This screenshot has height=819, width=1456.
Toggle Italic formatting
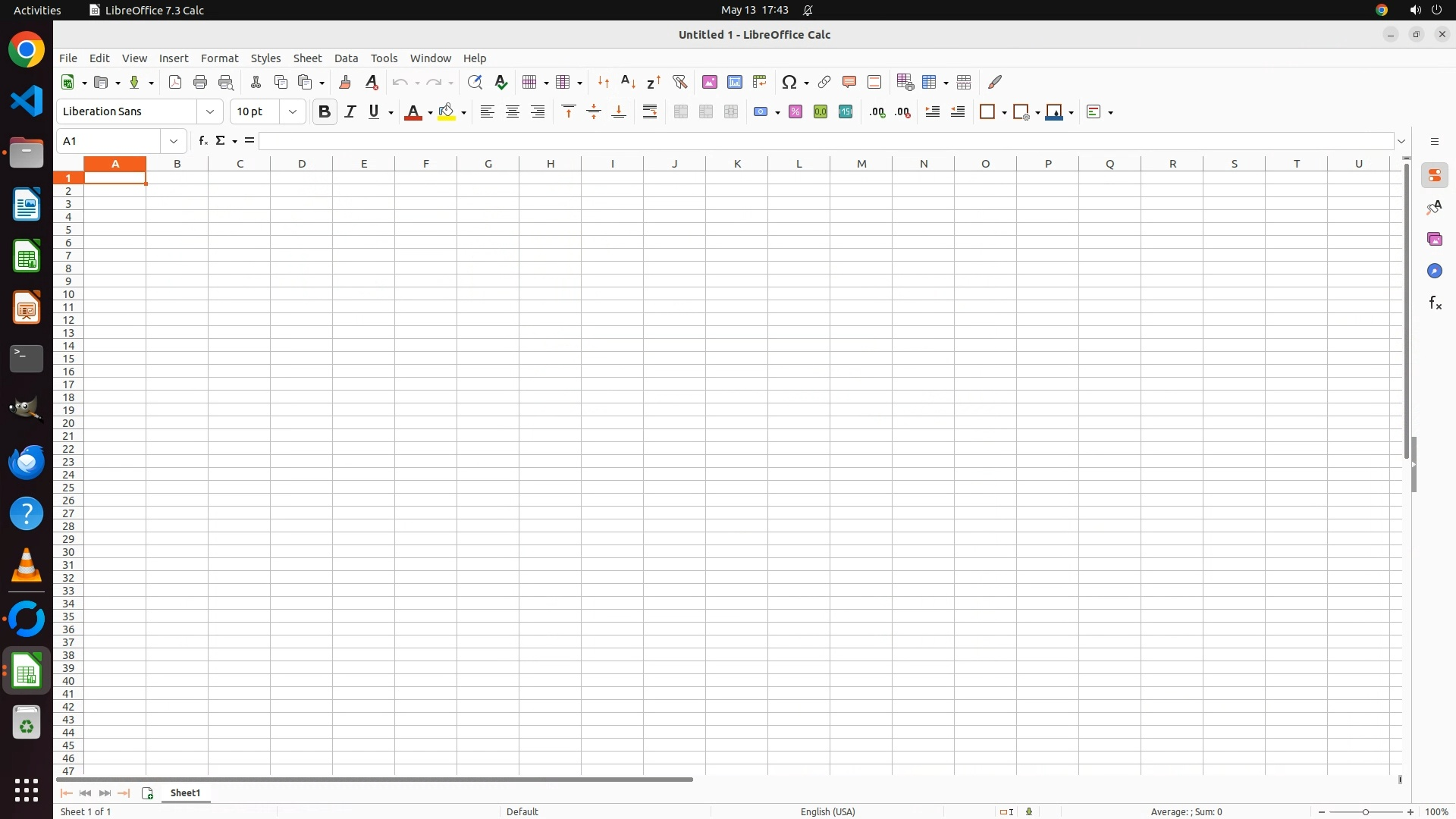(350, 112)
